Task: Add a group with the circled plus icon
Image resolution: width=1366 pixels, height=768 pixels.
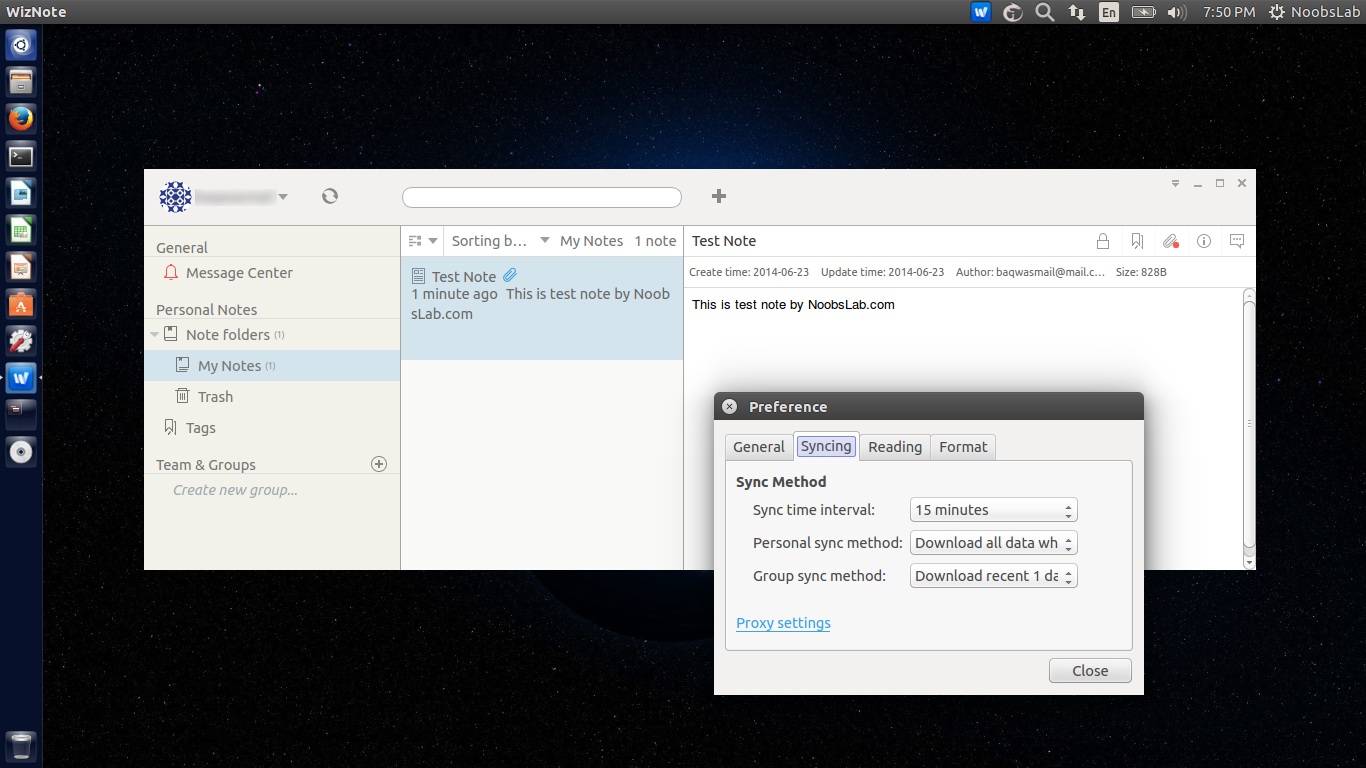Action: click(379, 464)
